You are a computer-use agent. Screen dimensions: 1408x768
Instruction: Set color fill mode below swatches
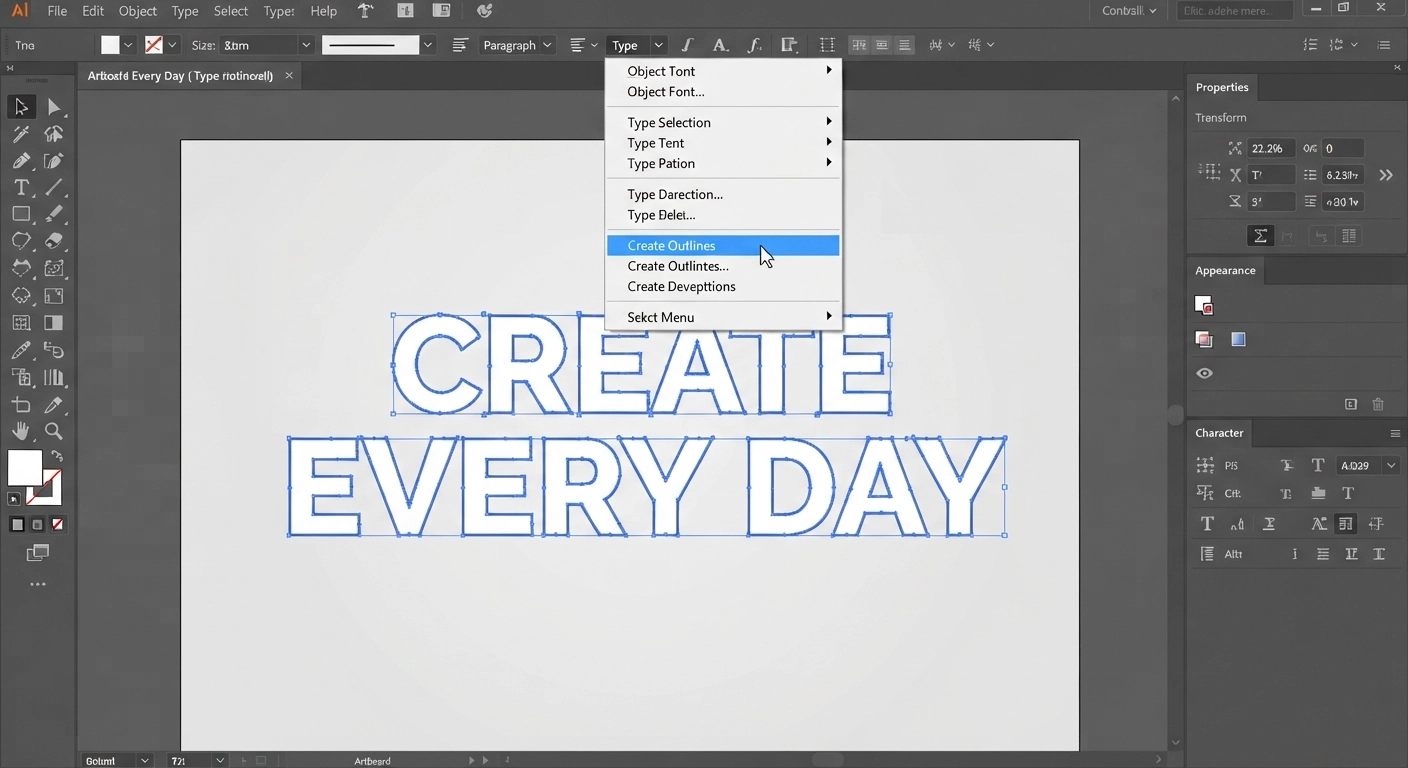[x=17, y=524]
